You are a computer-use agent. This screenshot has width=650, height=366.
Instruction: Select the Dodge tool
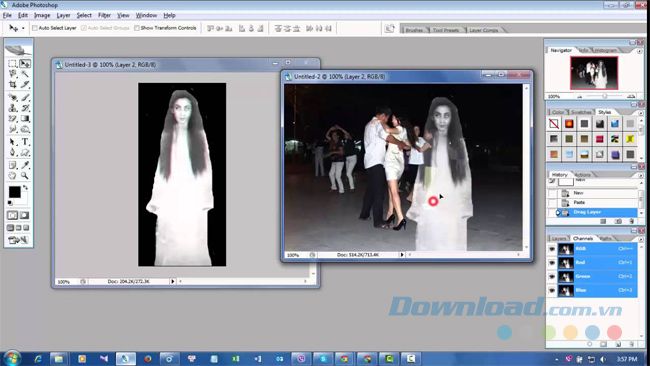[x=25, y=130]
